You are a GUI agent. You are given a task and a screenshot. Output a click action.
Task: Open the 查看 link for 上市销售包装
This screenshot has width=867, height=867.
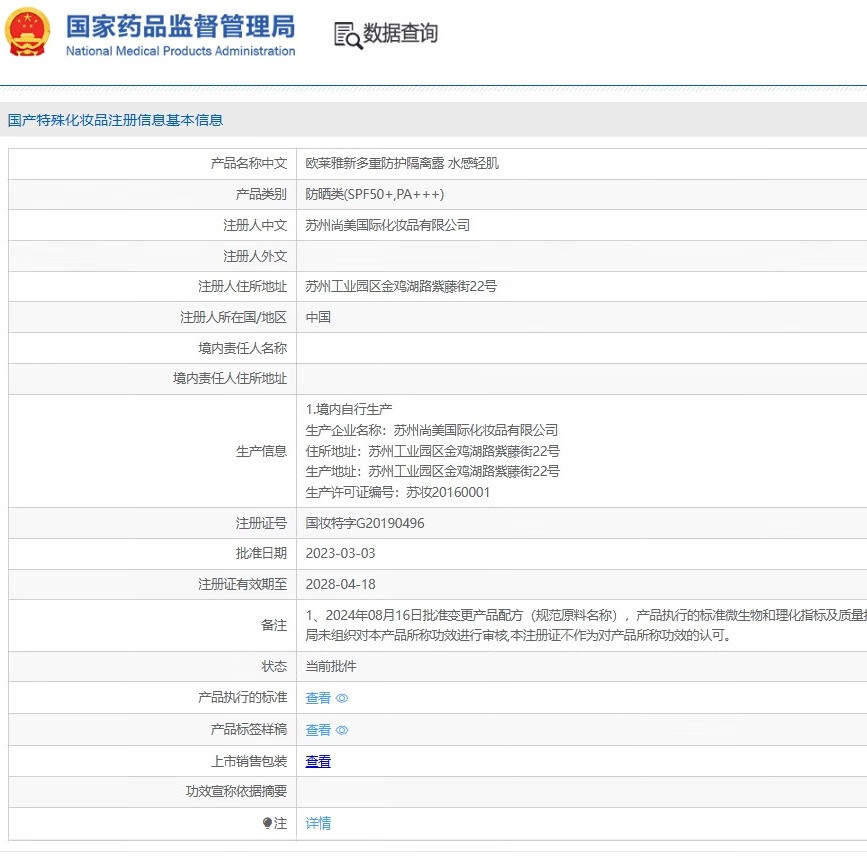click(x=318, y=761)
